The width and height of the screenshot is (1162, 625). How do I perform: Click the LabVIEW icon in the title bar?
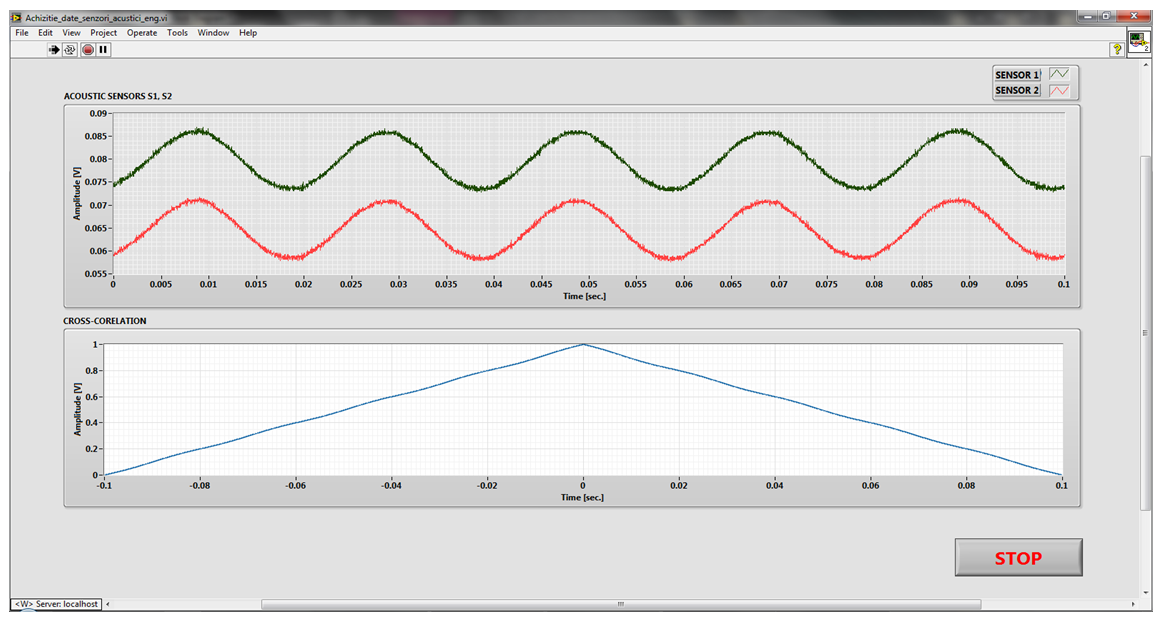[x=15, y=17]
